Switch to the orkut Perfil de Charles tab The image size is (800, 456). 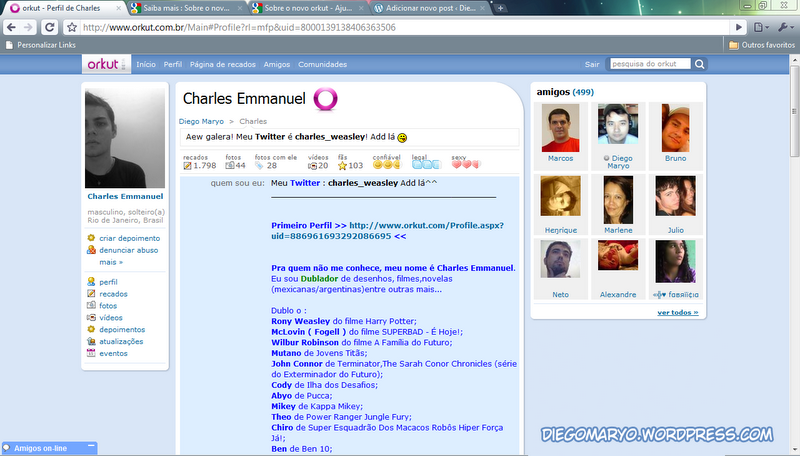62,8
